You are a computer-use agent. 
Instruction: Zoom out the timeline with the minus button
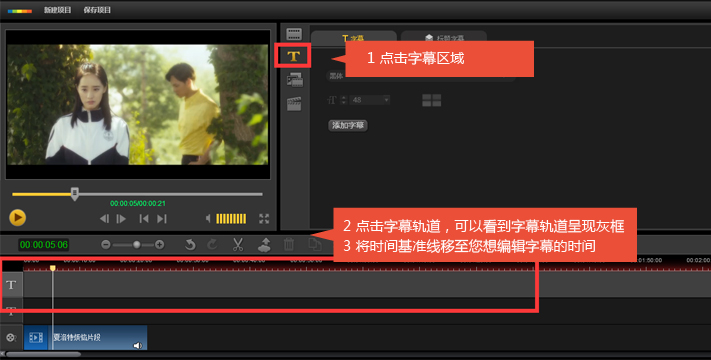click(x=106, y=245)
